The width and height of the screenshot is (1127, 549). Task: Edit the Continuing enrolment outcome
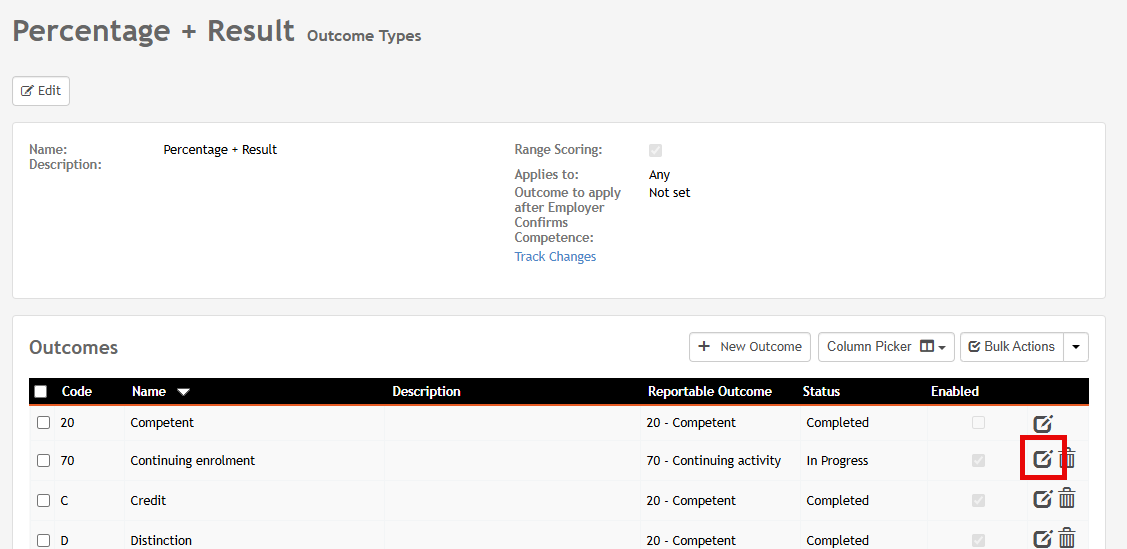[x=1043, y=458]
